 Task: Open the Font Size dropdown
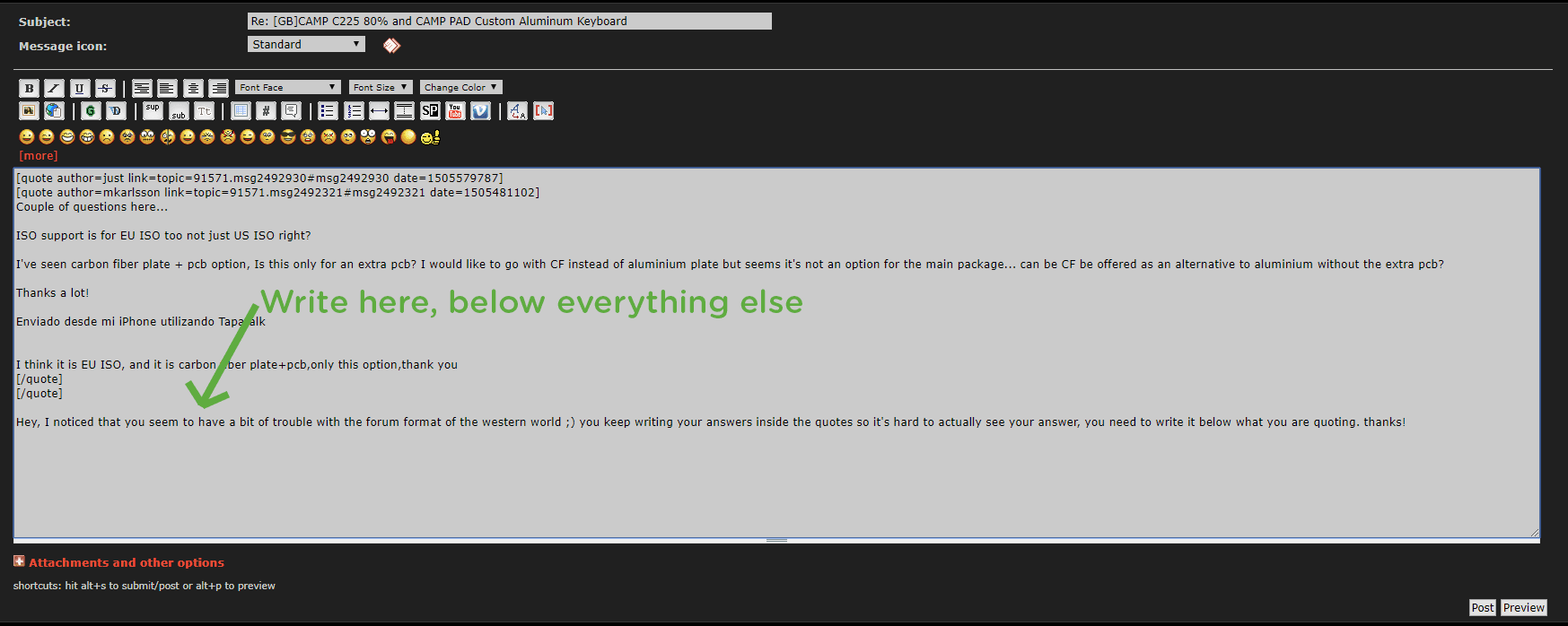pyautogui.click(x=381, y=87)
